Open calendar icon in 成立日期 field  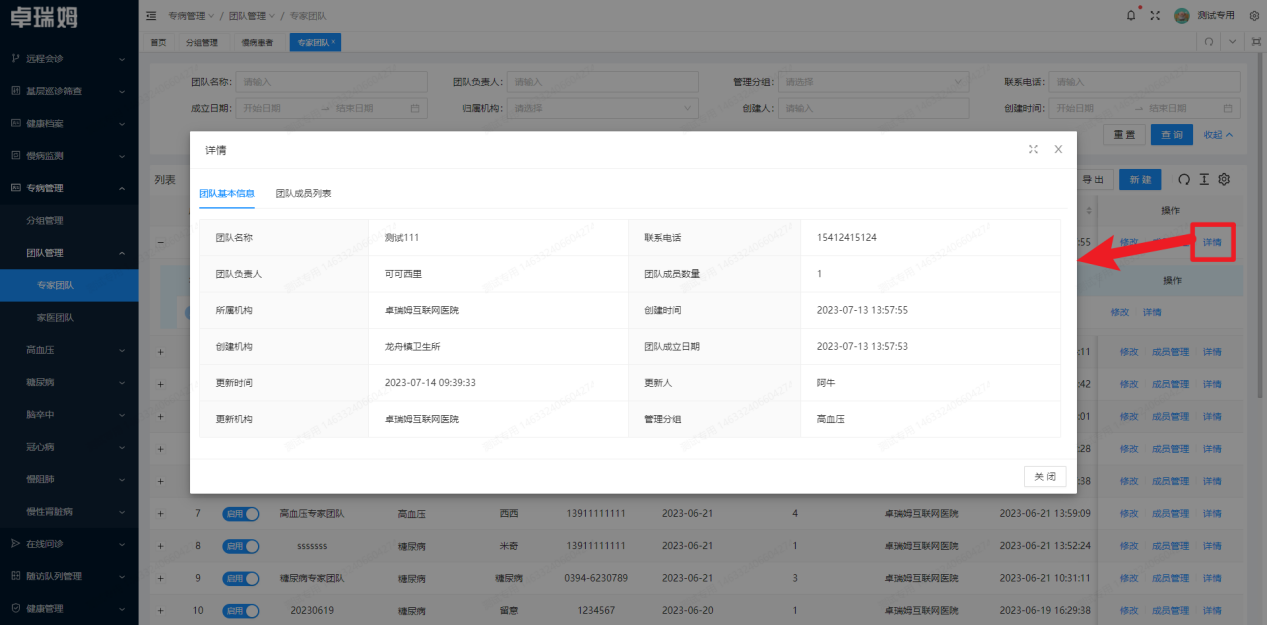pos(415,108)
